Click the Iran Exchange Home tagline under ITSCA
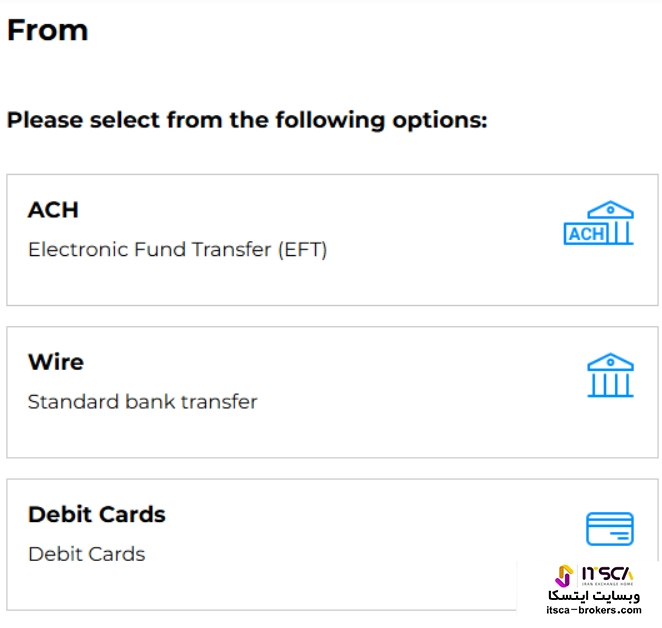Viewport: 662px width, 628px height. click(x=608, y=584)
